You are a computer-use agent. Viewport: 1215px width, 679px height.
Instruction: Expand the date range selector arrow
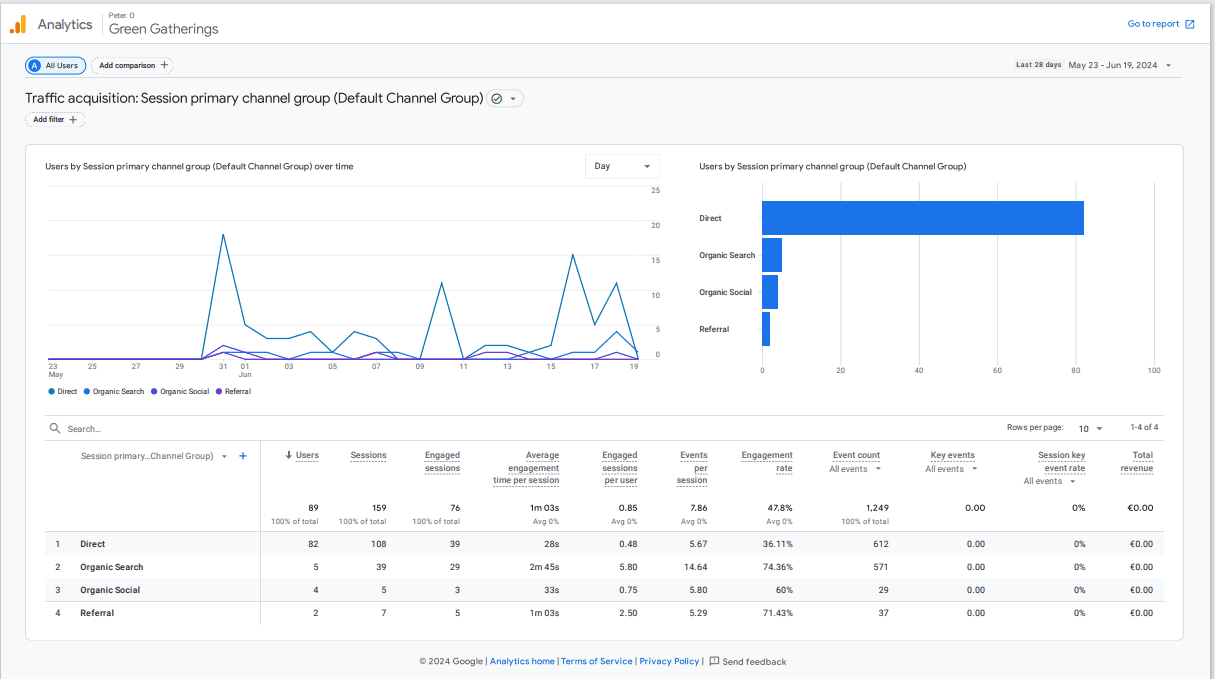(1168, 65)
